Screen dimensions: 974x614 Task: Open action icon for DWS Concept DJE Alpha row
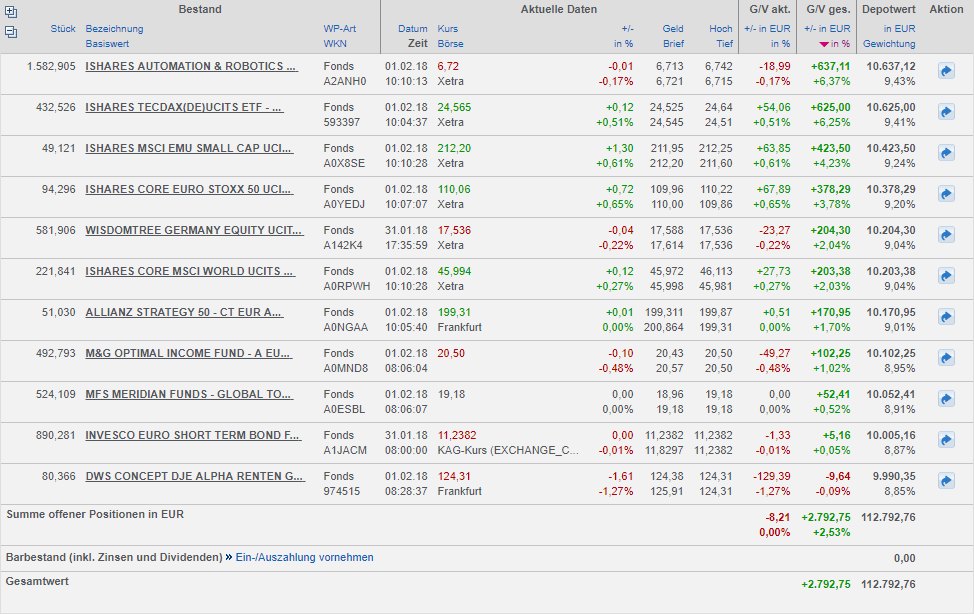point(946,481)
